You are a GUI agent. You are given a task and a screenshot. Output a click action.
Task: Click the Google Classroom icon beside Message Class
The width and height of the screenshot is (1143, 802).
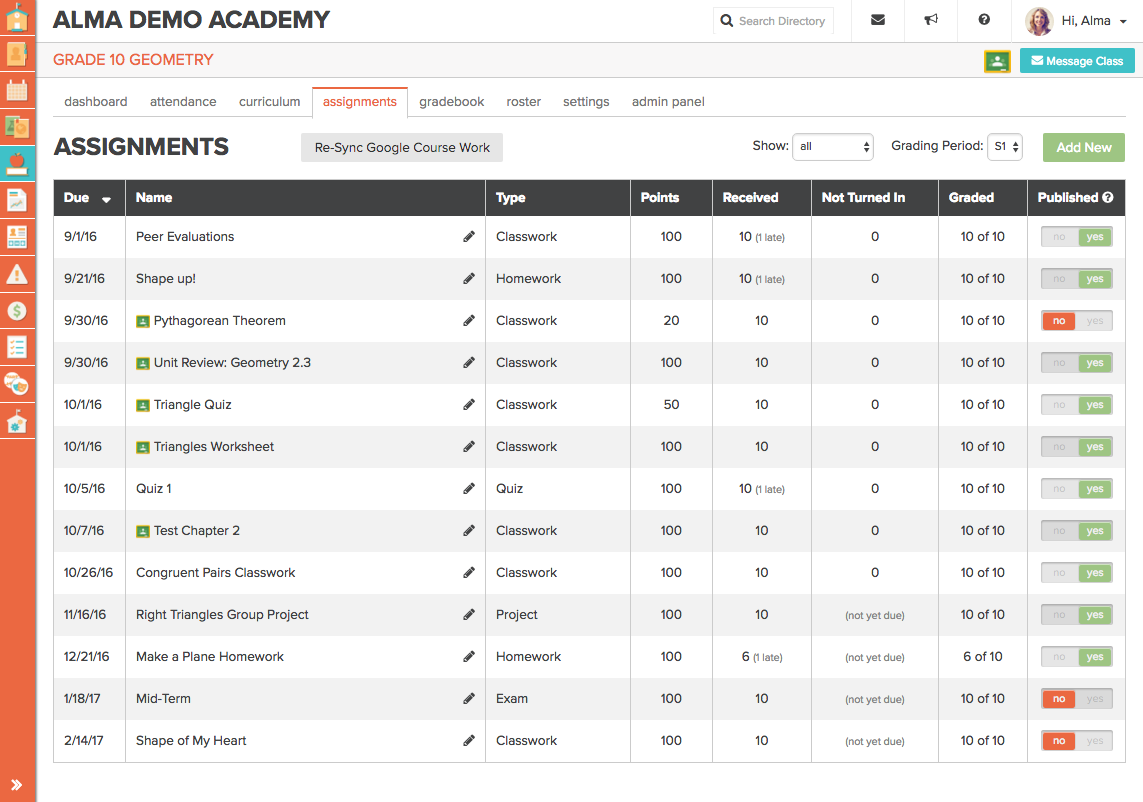pos(997,61)
